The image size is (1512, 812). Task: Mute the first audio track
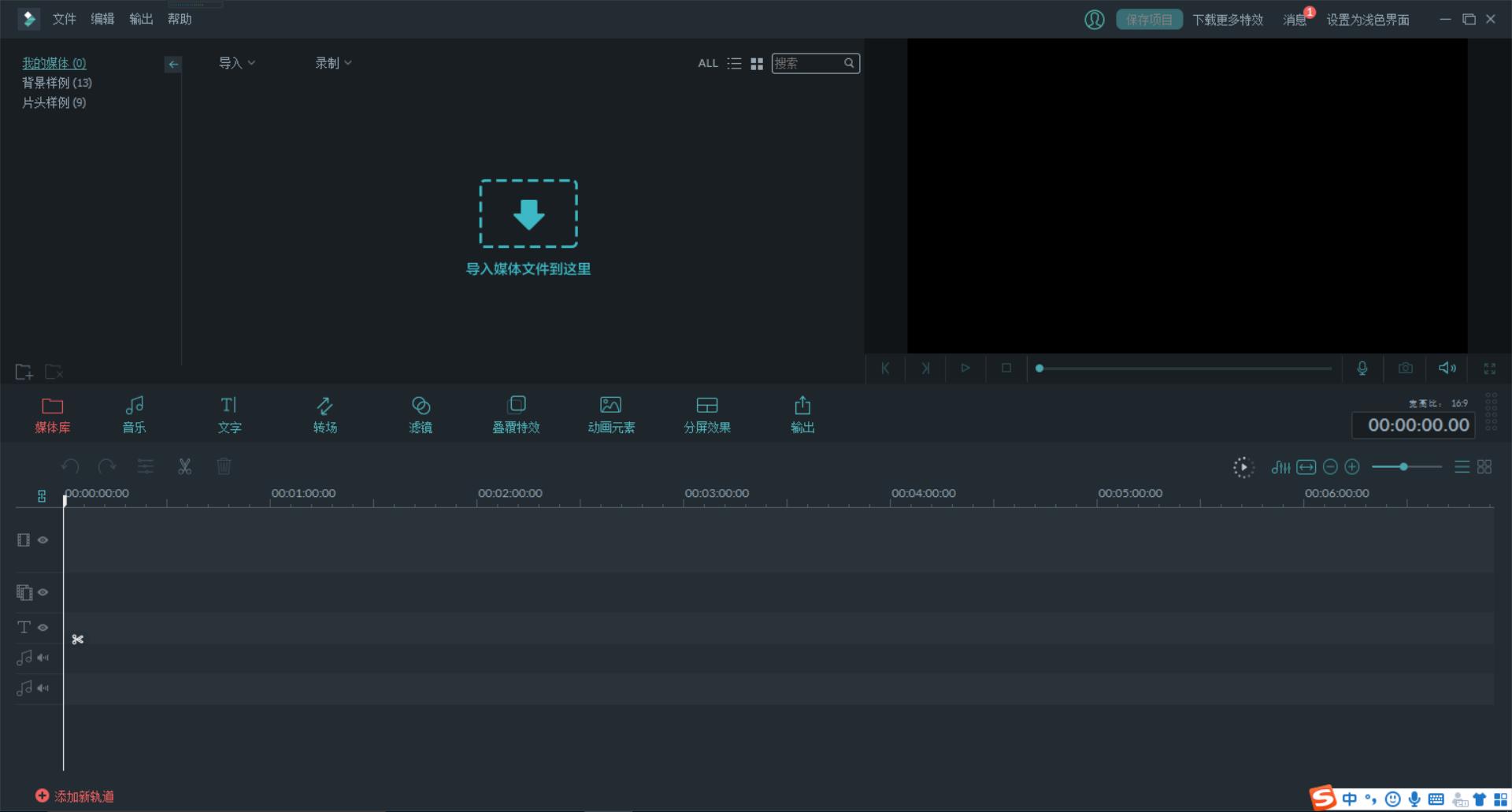[43, 658]
